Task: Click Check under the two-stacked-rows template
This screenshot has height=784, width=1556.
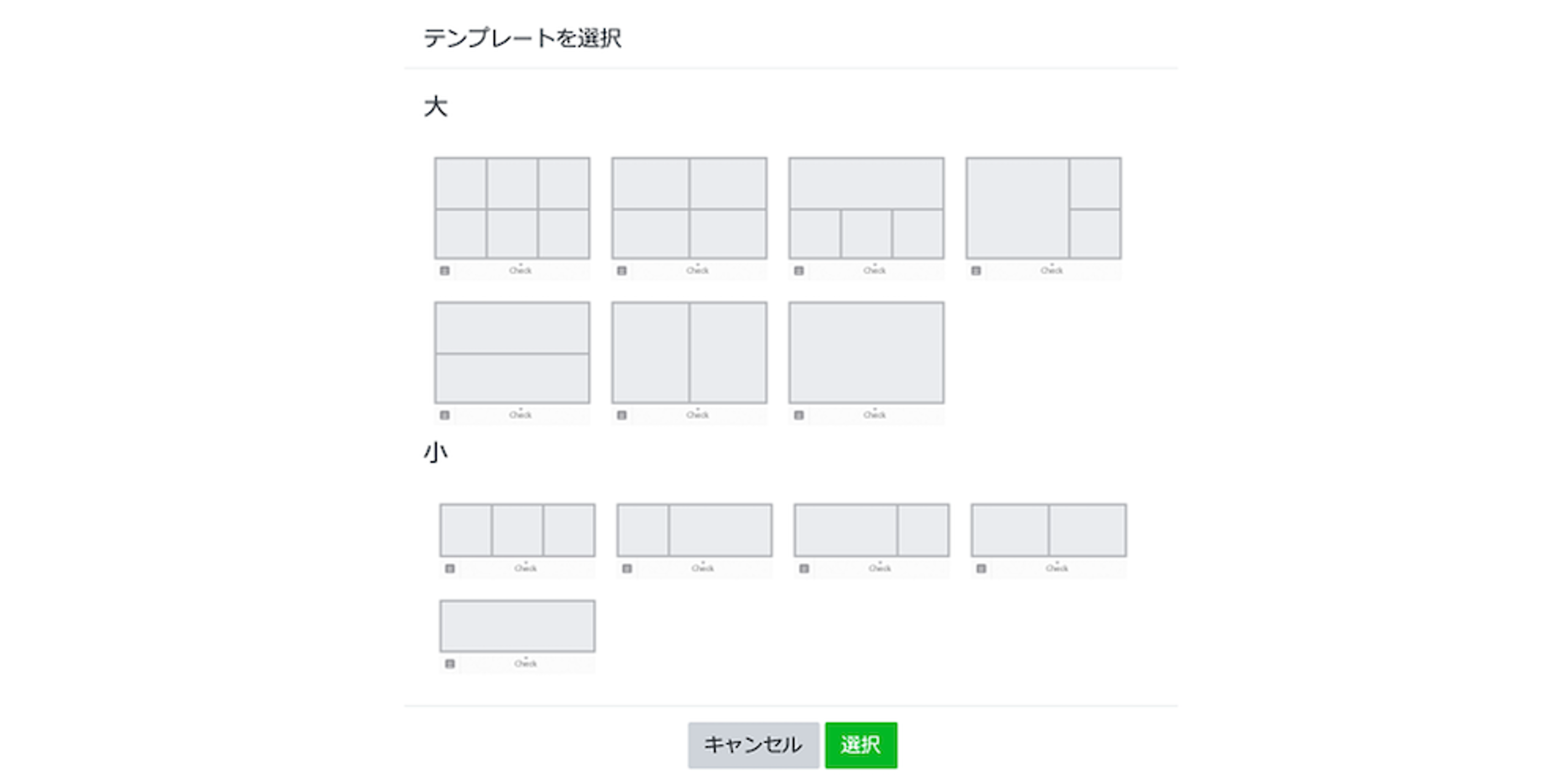Action: coord(521,414)
